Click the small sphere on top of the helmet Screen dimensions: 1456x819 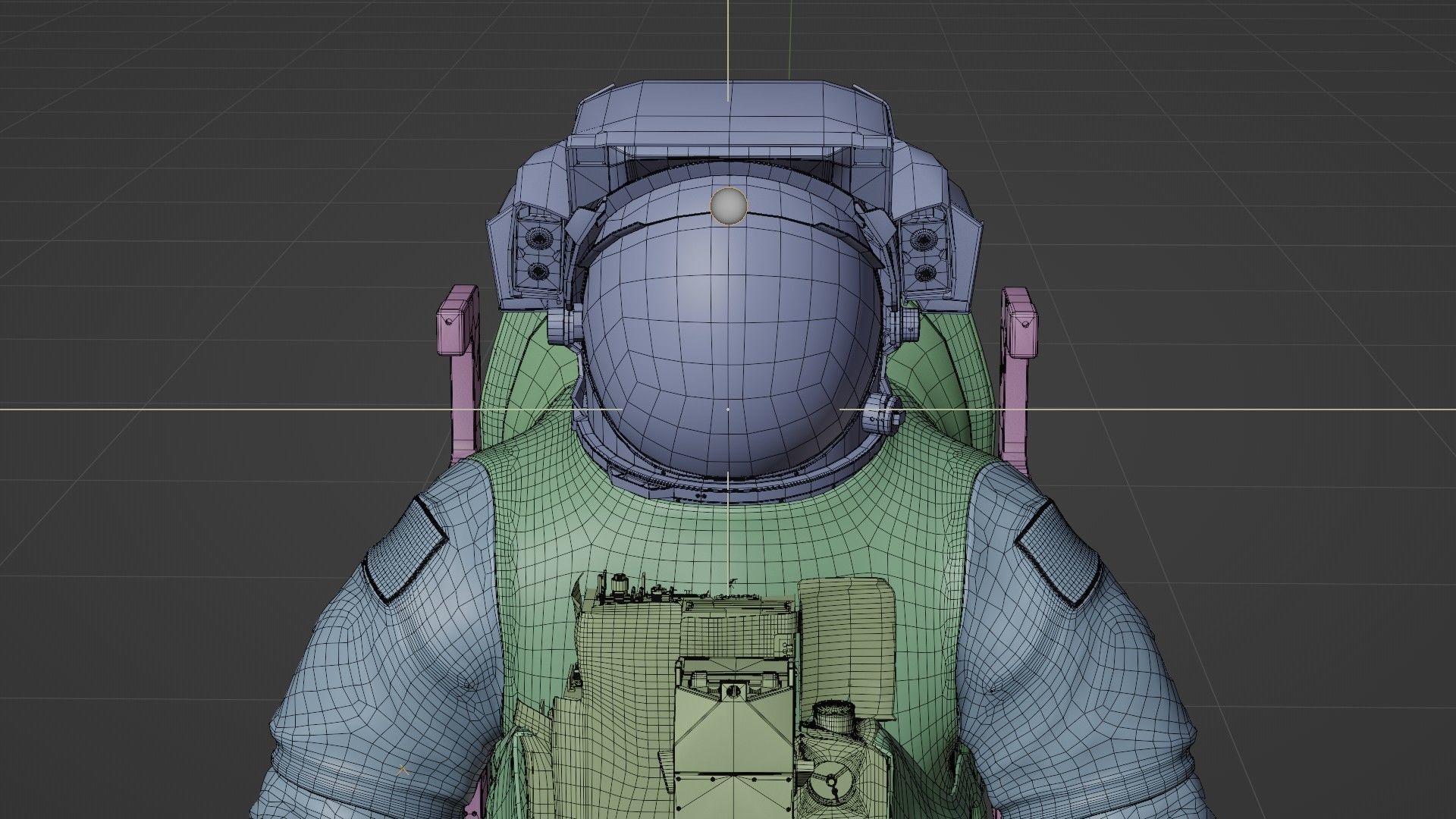(x=729, y=206)
